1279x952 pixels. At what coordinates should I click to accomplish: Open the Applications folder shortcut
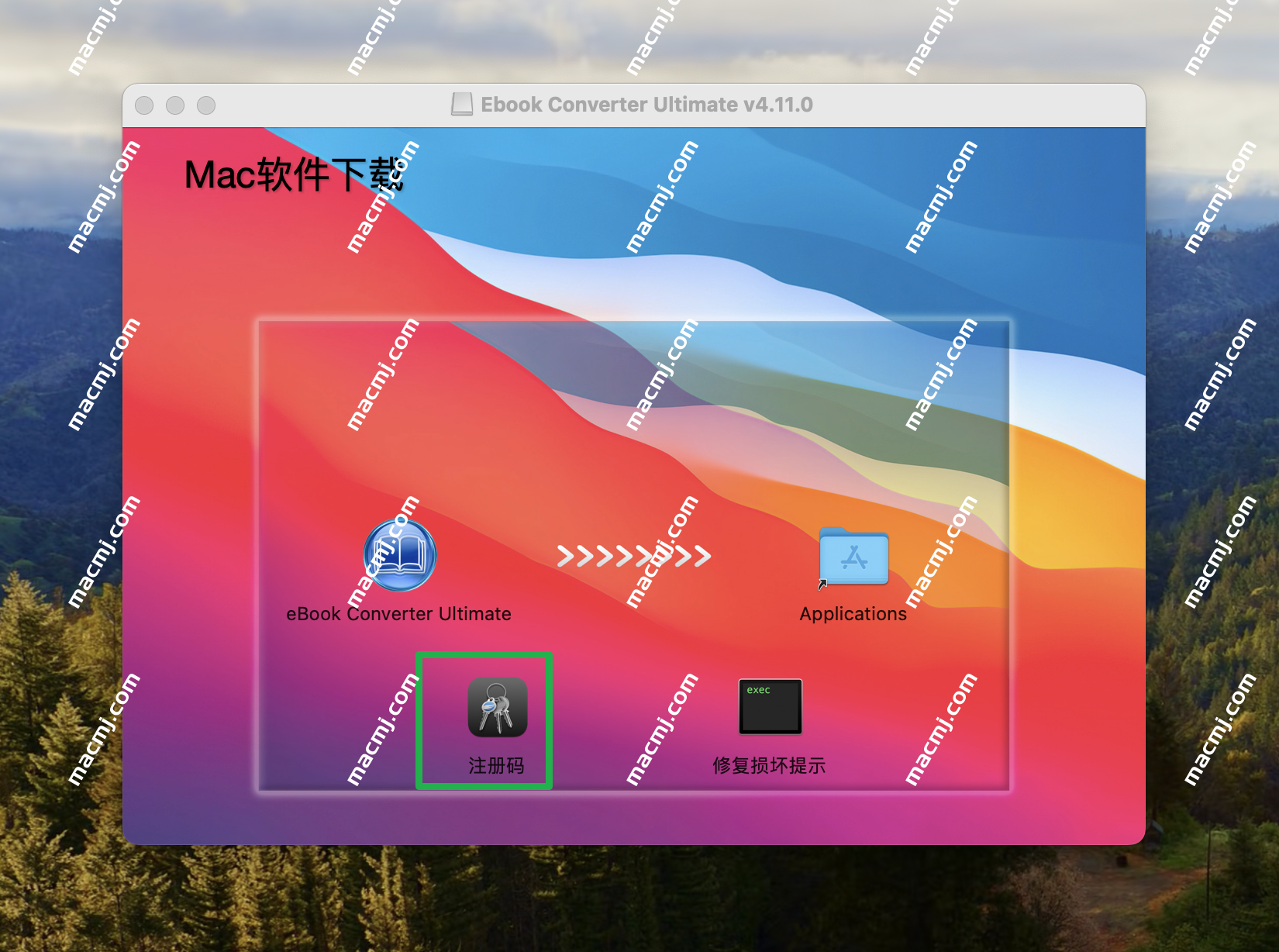pos(853,556)
